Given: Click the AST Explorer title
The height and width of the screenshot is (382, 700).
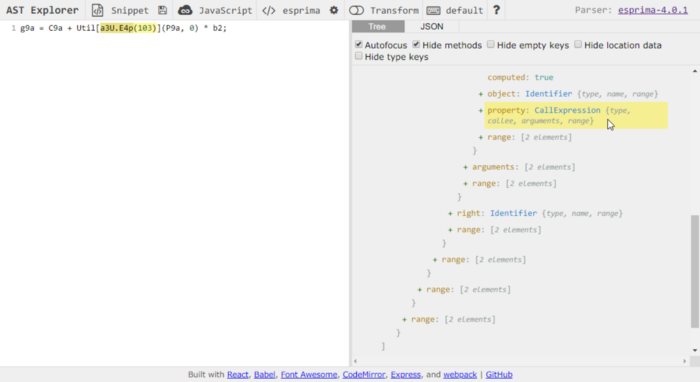Looking at the screenshot, I should point(42,10).
